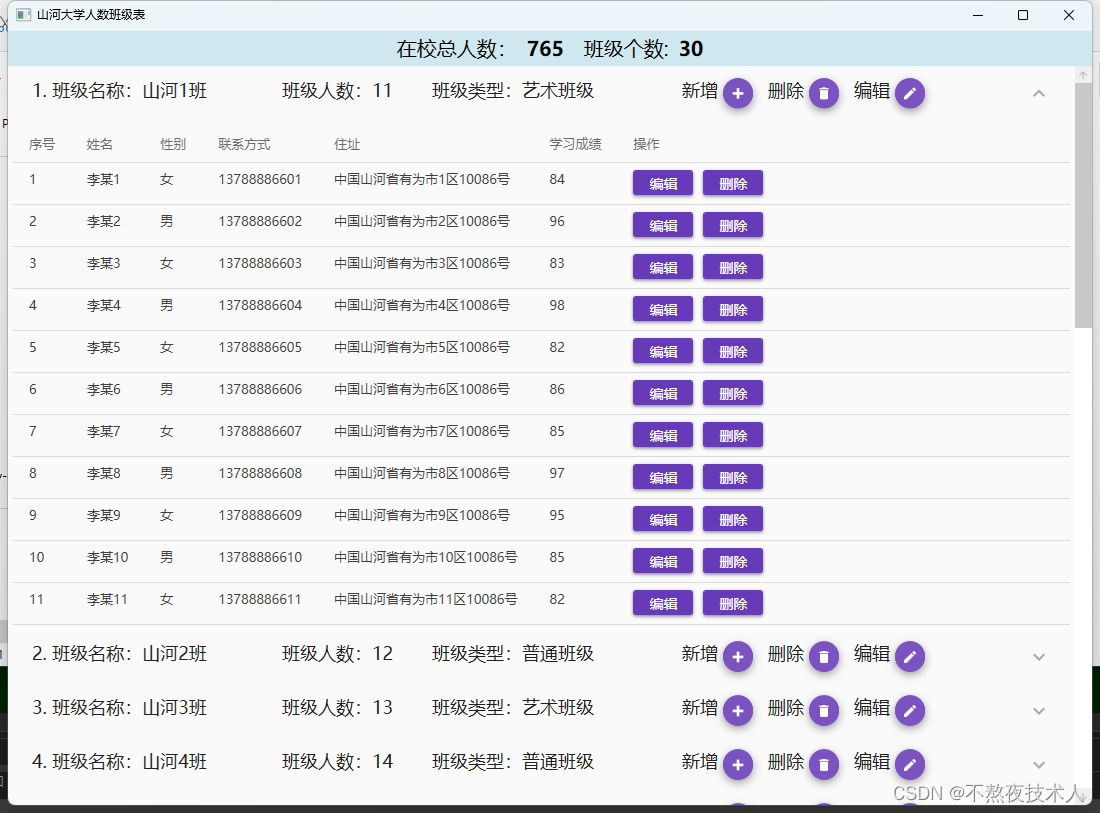Click the 删除 button for student 李某8
Viewport: 1100px width, 813px height.
pos(732,477)
